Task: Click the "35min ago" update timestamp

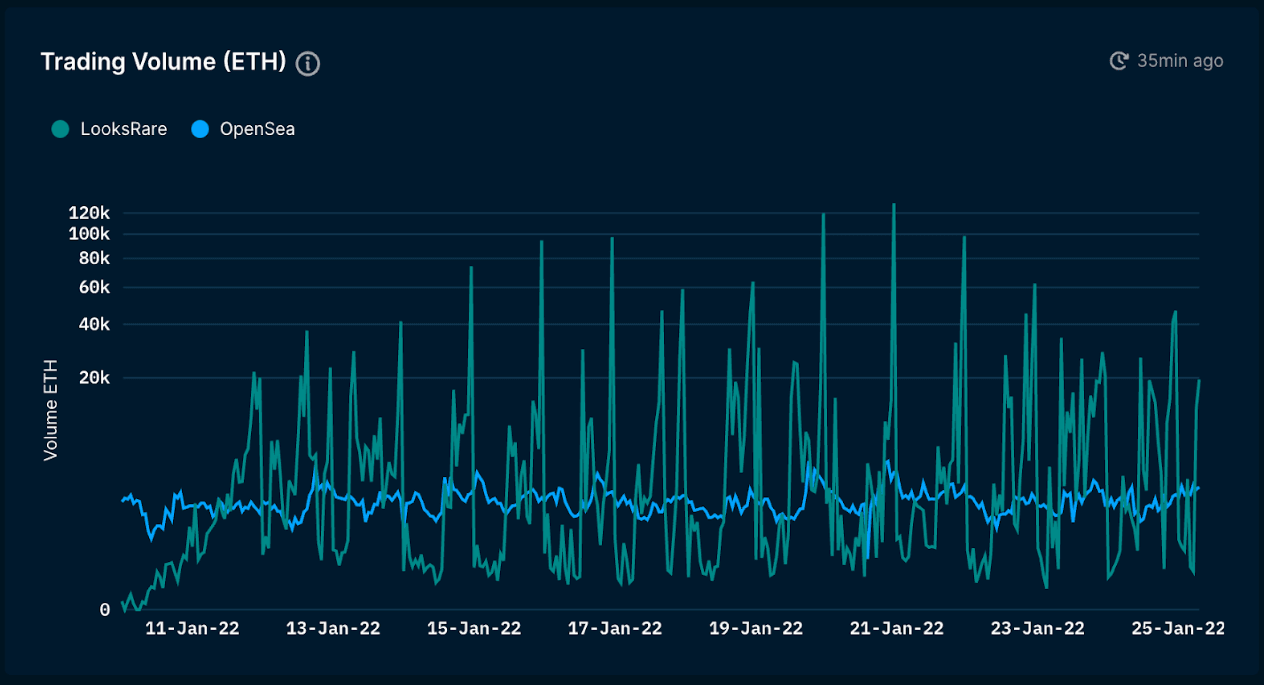Action: tap(1180, 61)
